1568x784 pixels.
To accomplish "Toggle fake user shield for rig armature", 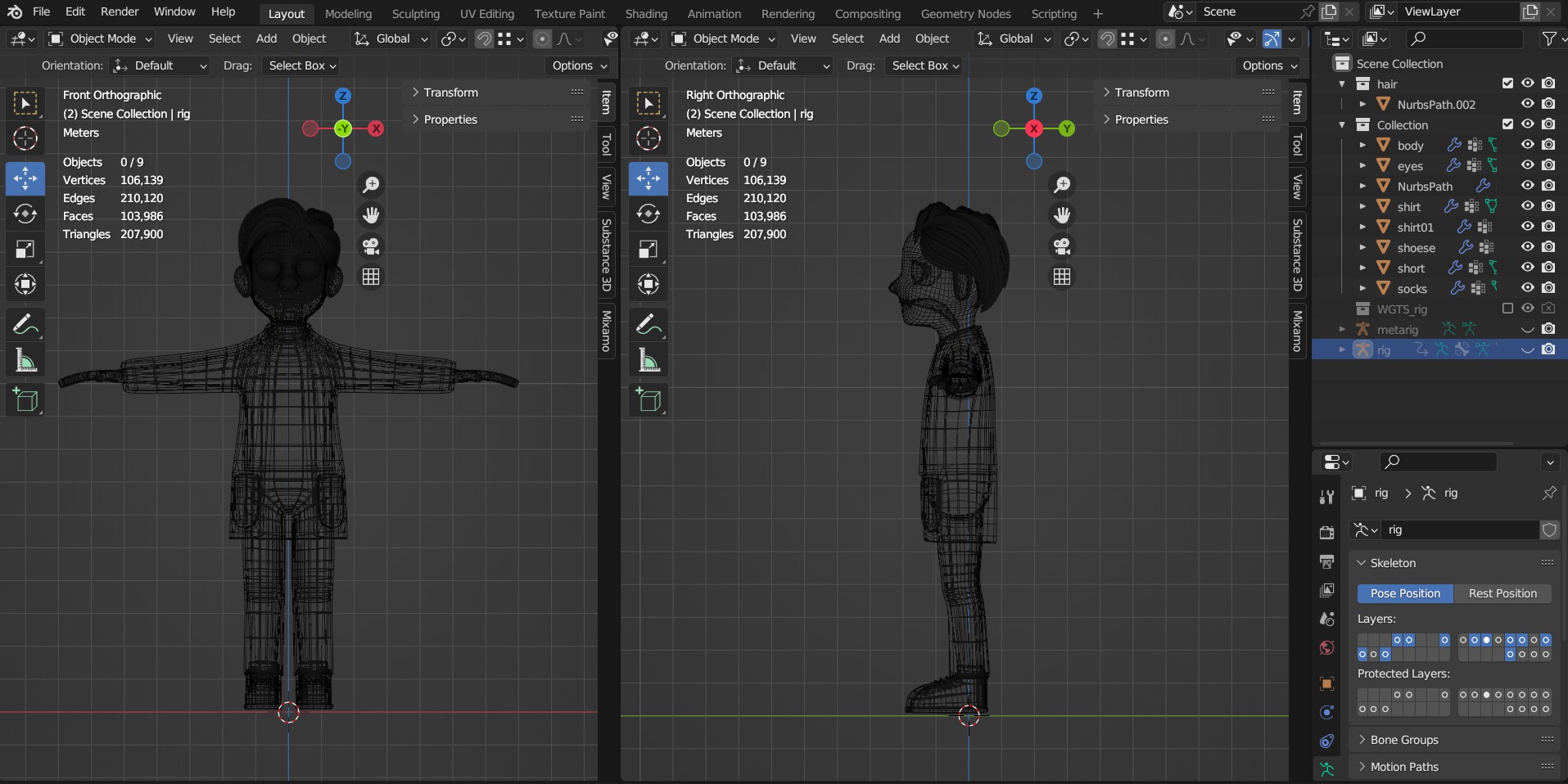I will point(1549,530).
